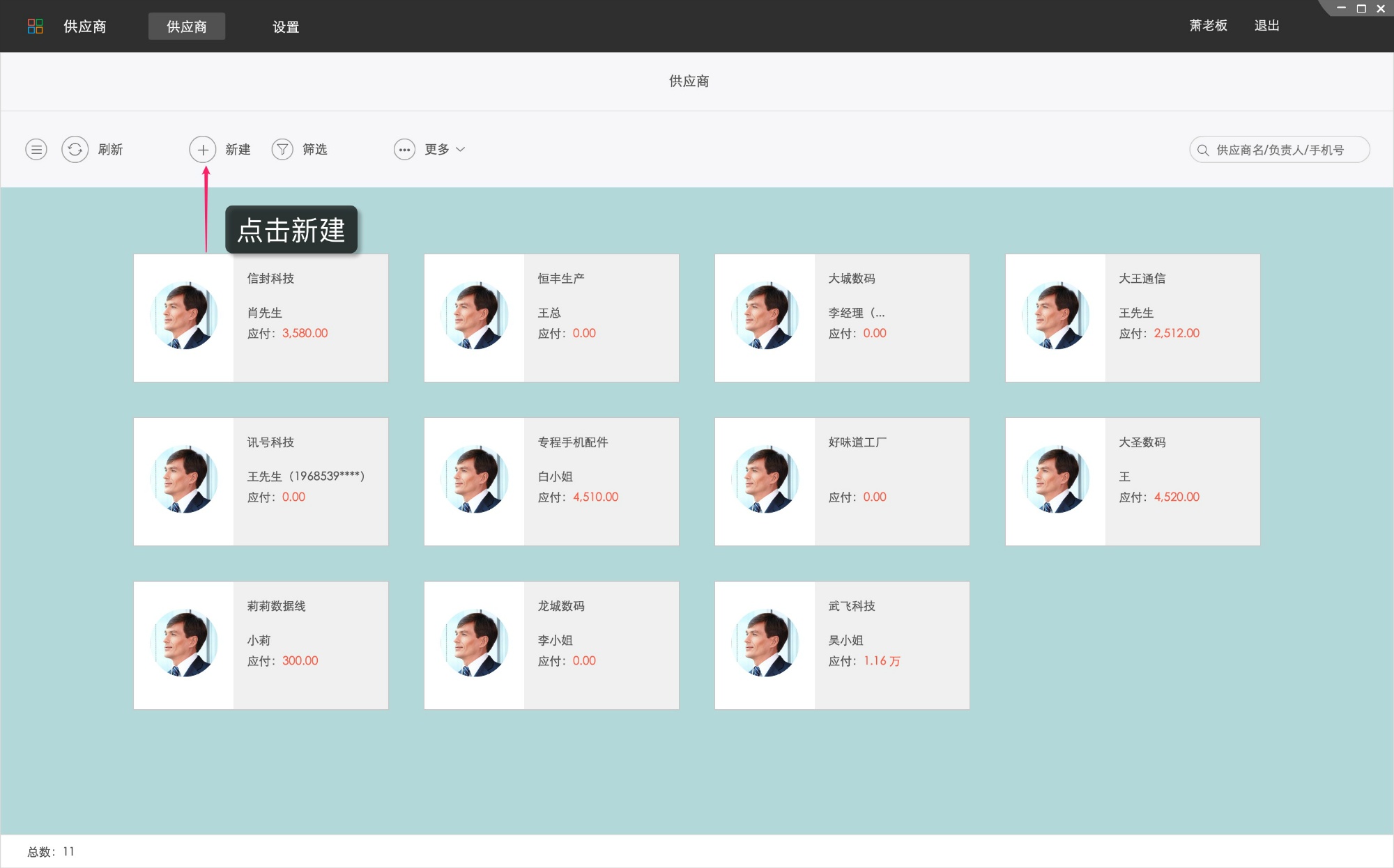Screen dimensions: 1394x868
Task: Click the avatar photo of 信封科技 supplier
Action: (x=183, y=317)
